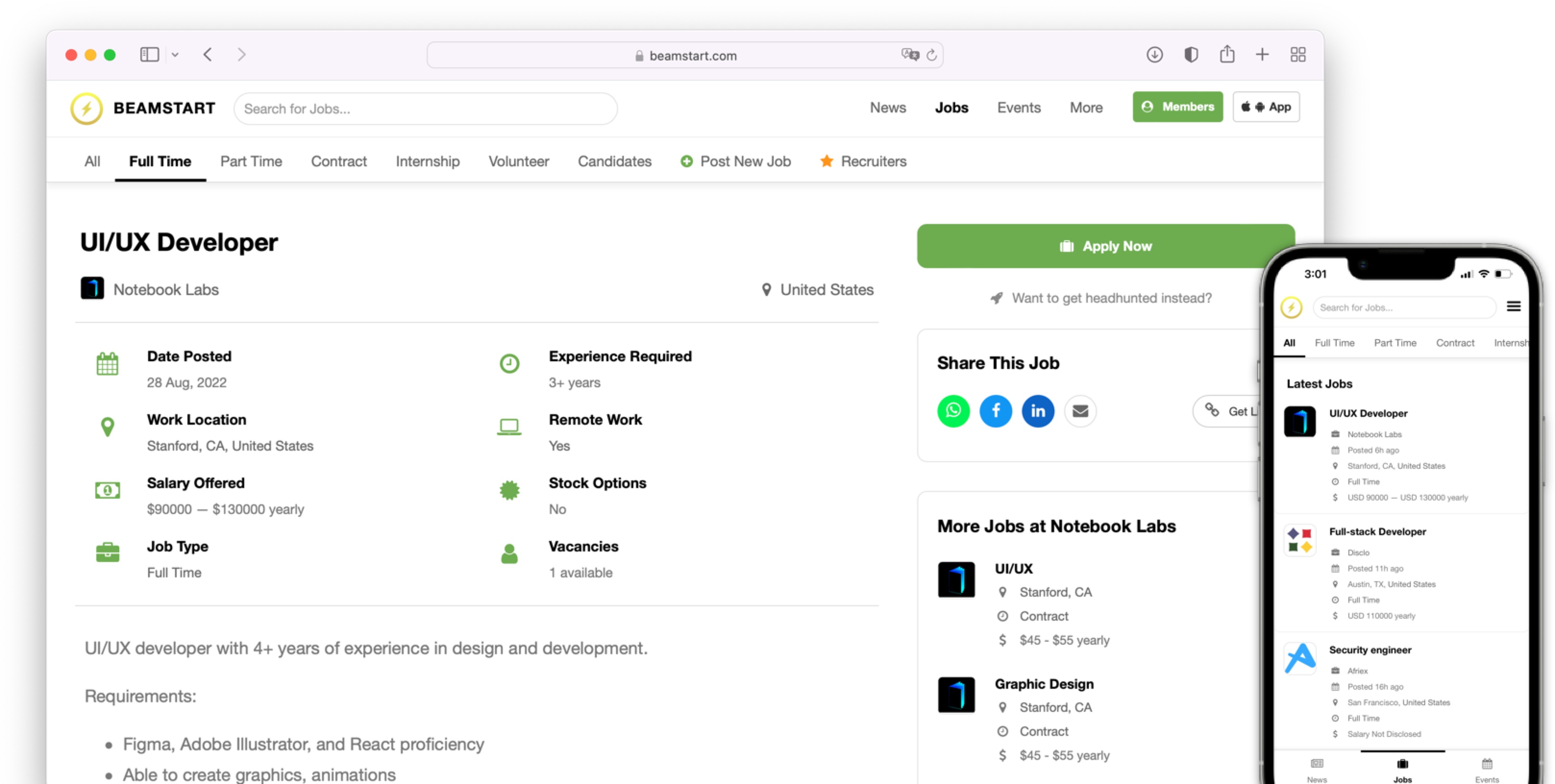The height and width of the screenshot is (784, 1555).
Task: Expand the hamburger menu on the phone
Action: 1514,306
